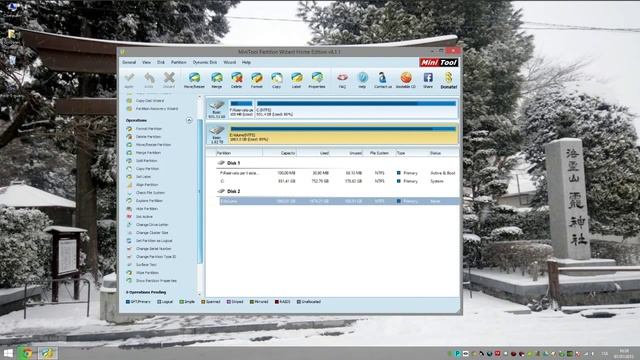This screenshot has height=360, width=640.
Task: Select the second disk icon in disk map
Action: [217, 134]
